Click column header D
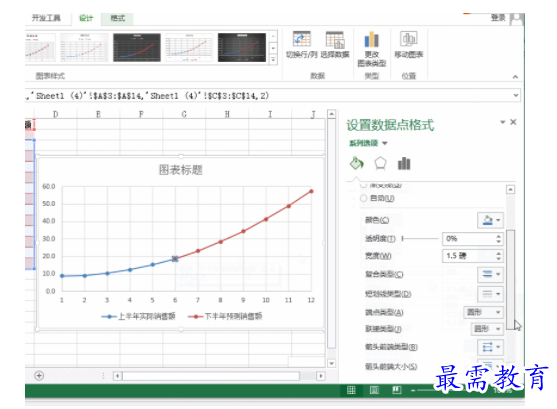 55,114
